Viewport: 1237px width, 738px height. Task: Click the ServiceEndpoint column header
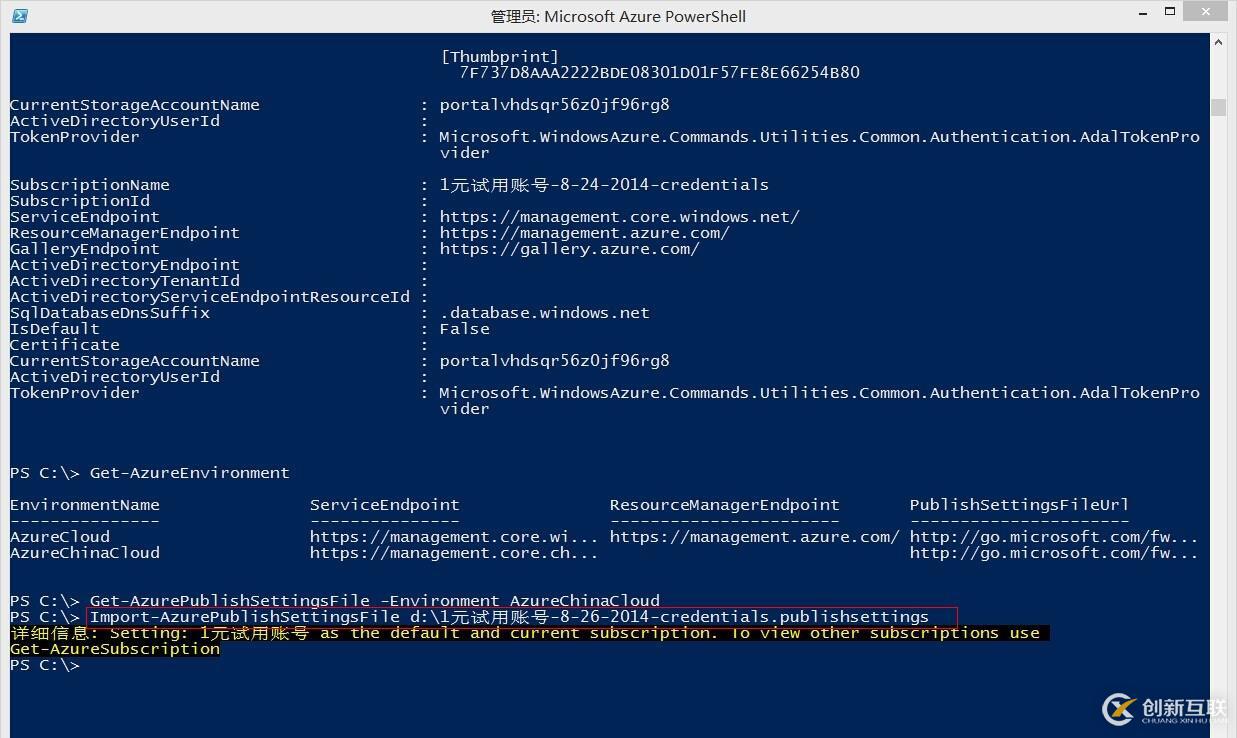pos(385,505)
